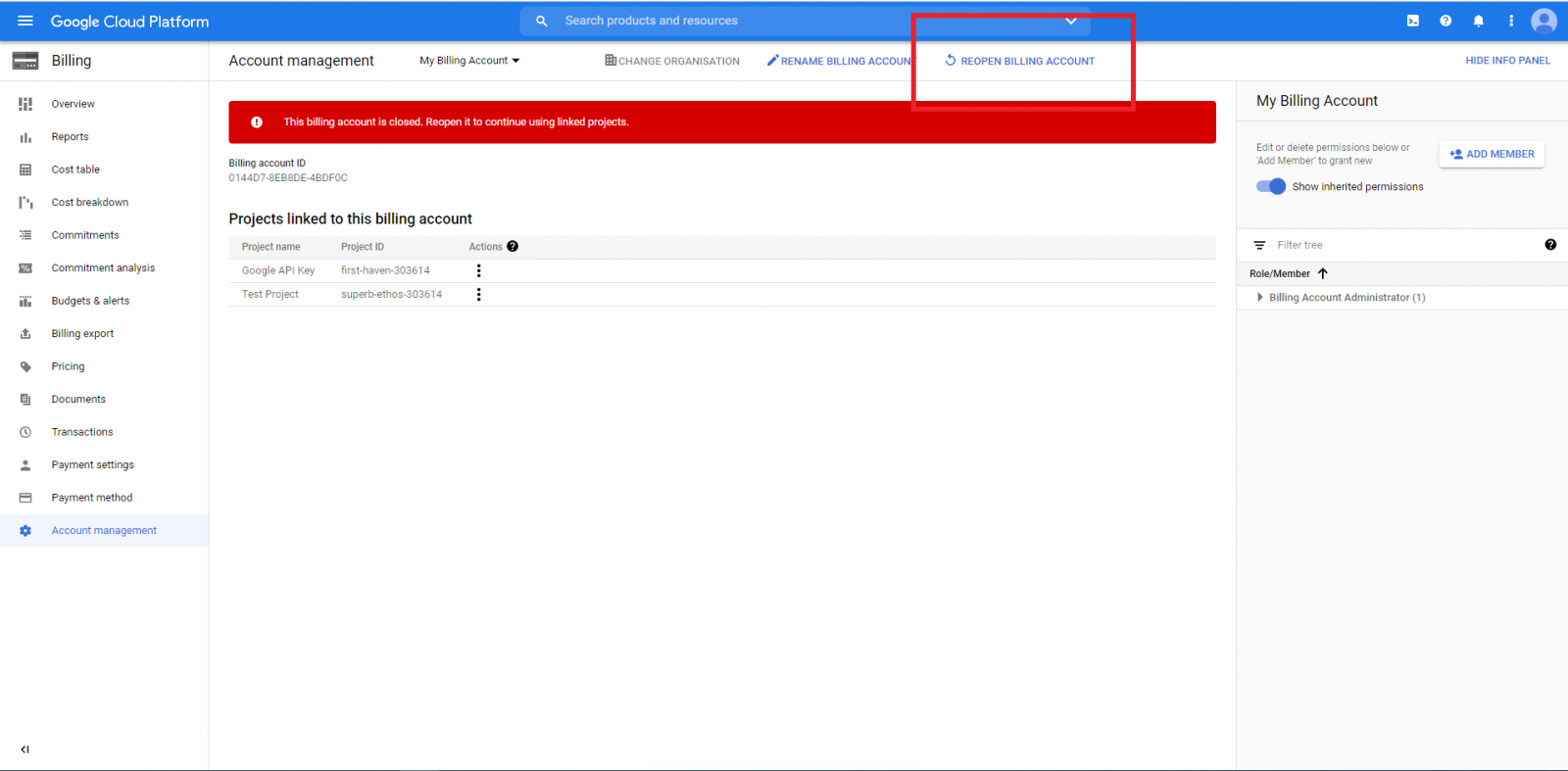Viewport: 1568px width, 771px height.
Task: Expand the search bar dropdown arrow
Action: coord(1071,21)
